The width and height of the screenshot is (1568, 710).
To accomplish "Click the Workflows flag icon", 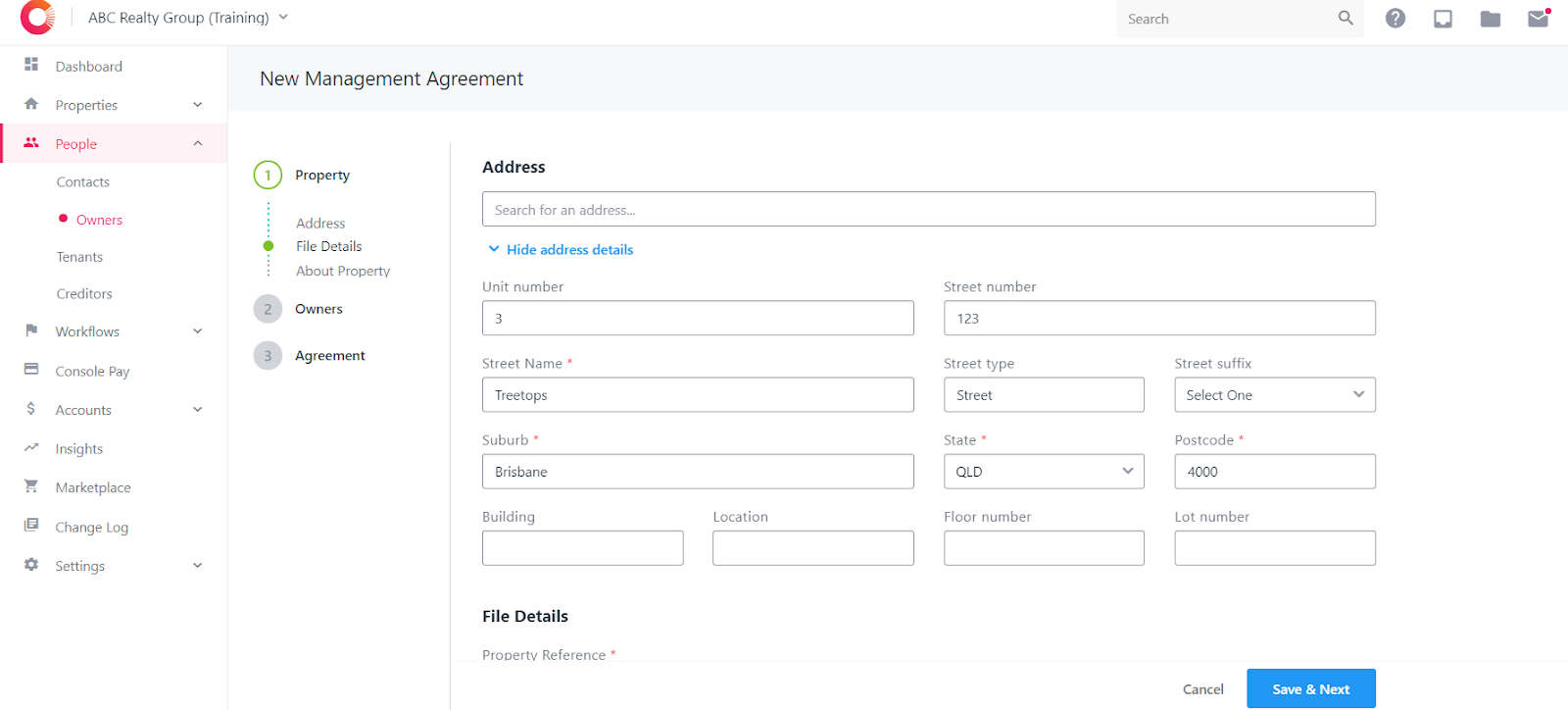I will (31, 330).
